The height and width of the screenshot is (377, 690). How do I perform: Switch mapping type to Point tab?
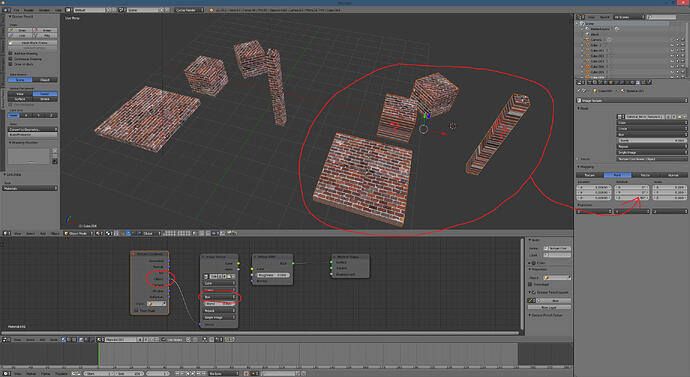coord(617,175)
